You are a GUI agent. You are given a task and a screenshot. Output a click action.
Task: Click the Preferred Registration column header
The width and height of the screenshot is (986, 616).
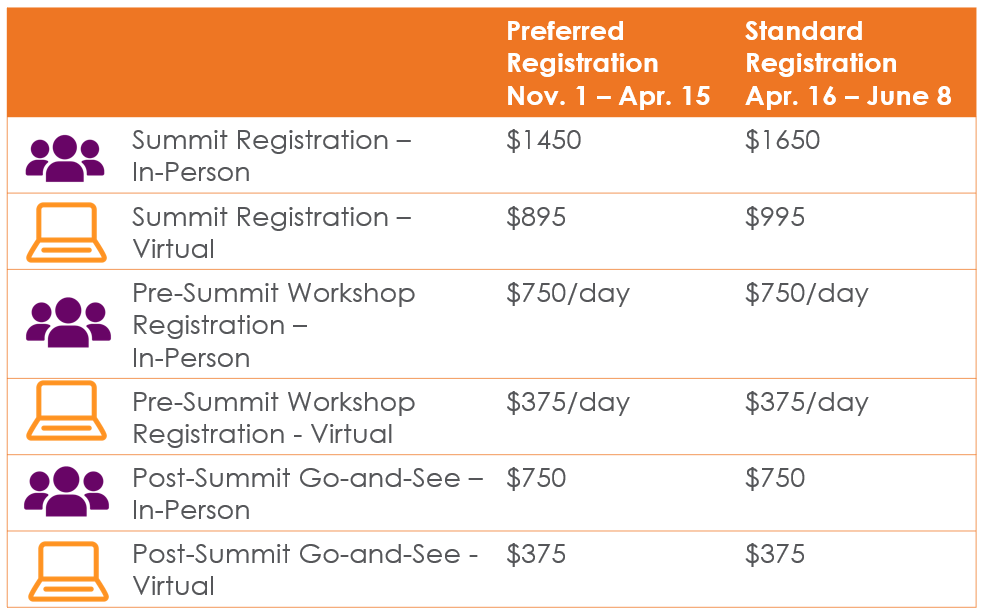tap(608, 63)
